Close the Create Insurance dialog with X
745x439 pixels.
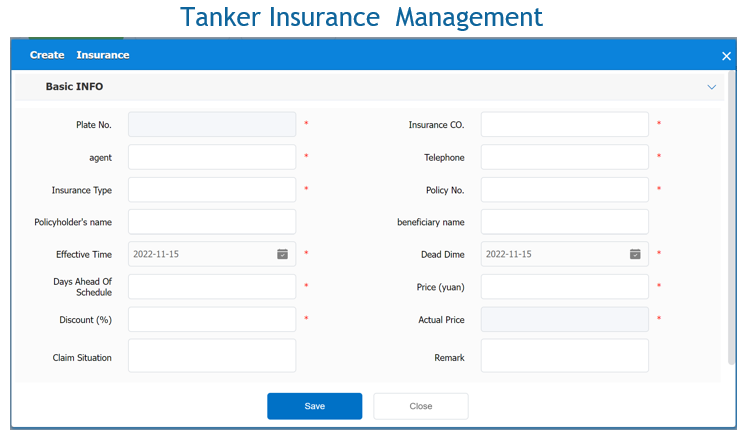[x=727, y=56]
